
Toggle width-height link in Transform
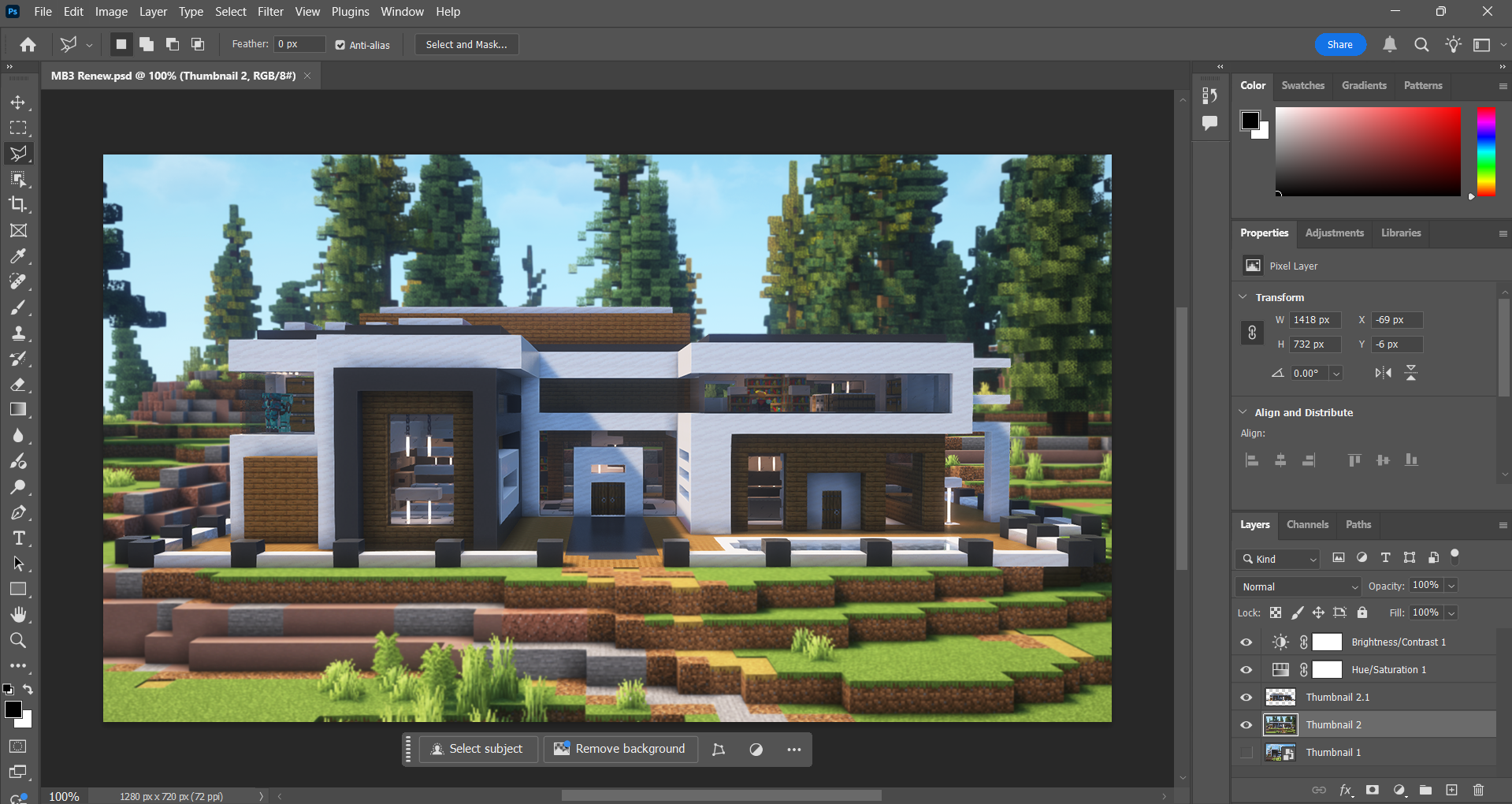tap(1252, 333)
